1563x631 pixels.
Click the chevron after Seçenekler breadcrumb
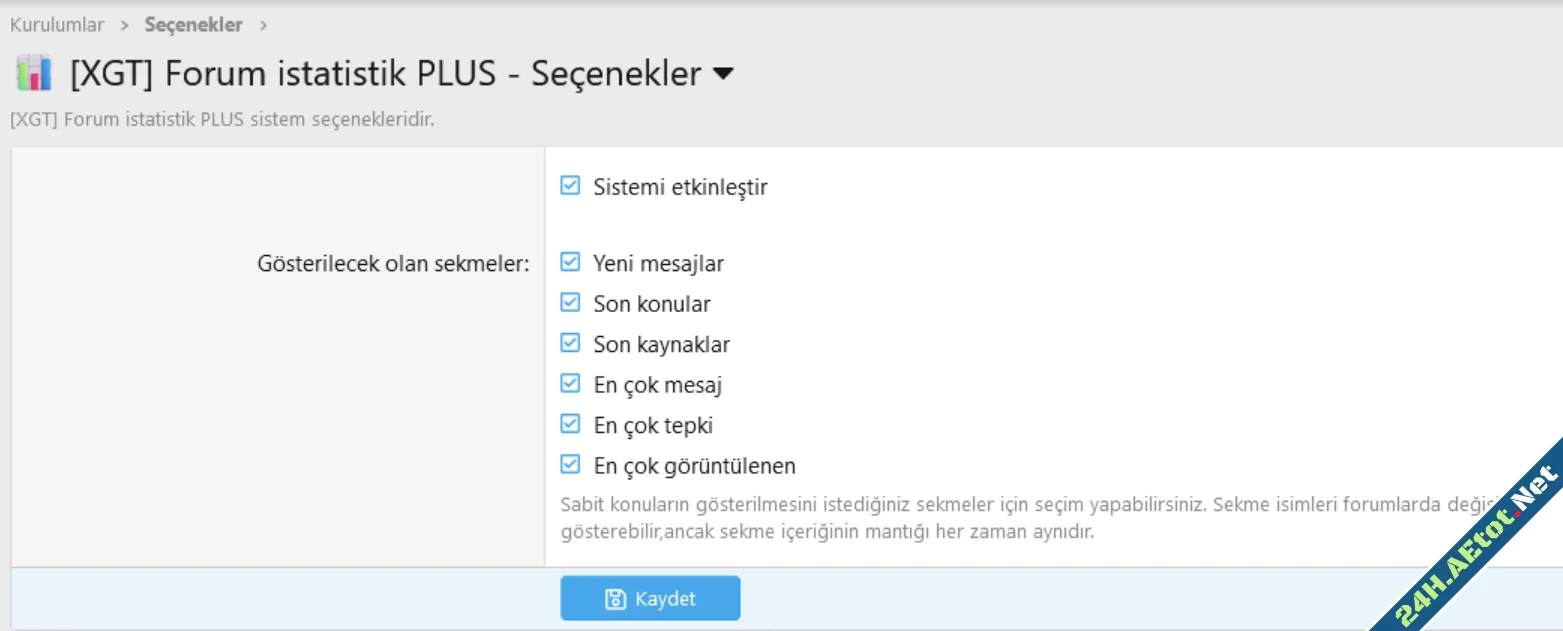(263, 25)
